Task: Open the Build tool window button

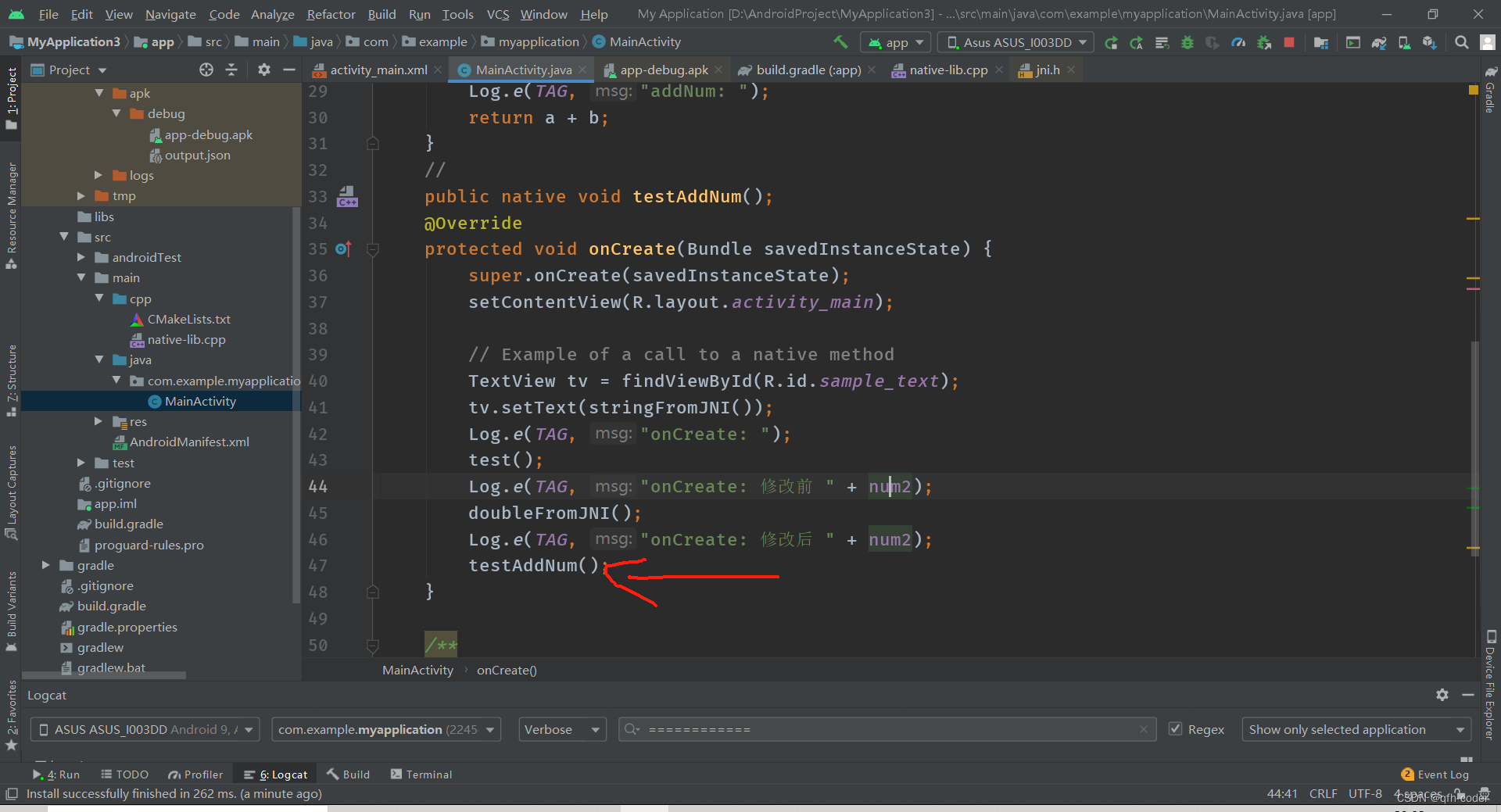Action: tap(349, 774)
